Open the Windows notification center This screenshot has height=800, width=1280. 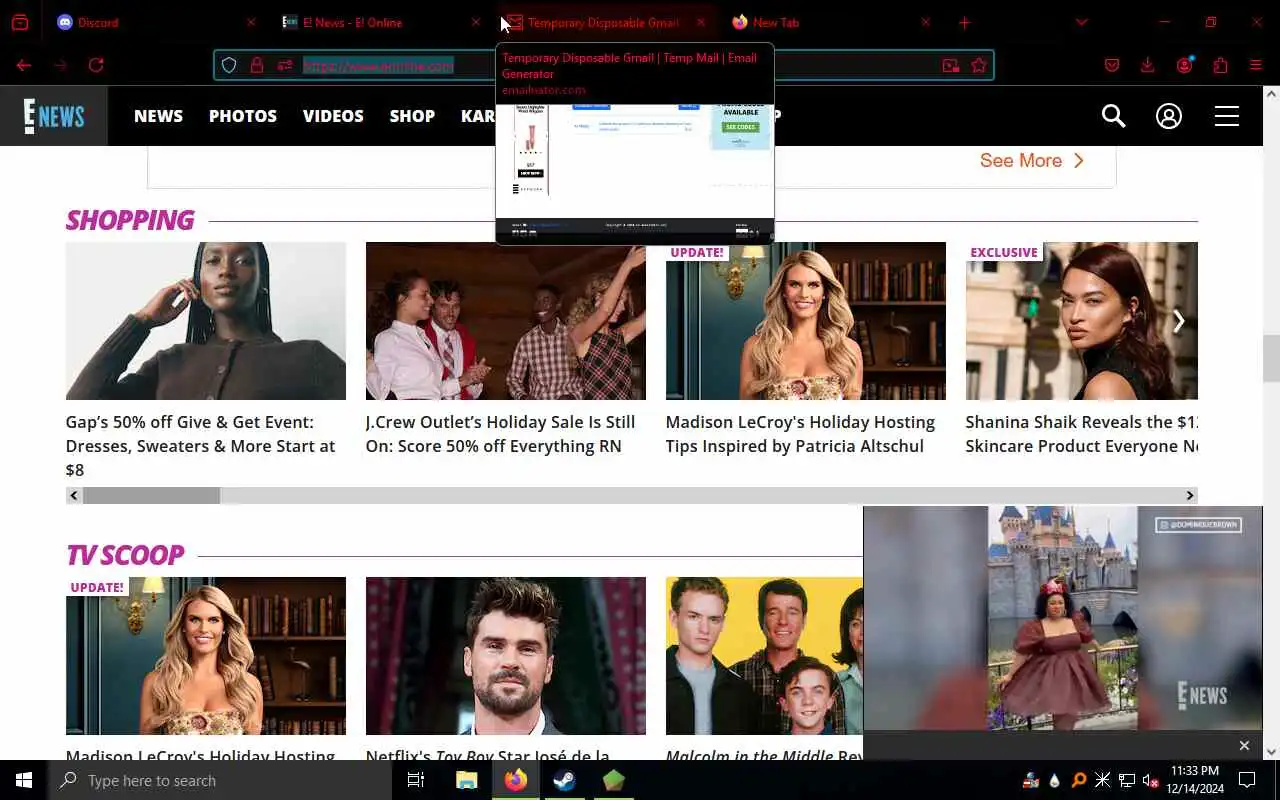click(1247, 780)
